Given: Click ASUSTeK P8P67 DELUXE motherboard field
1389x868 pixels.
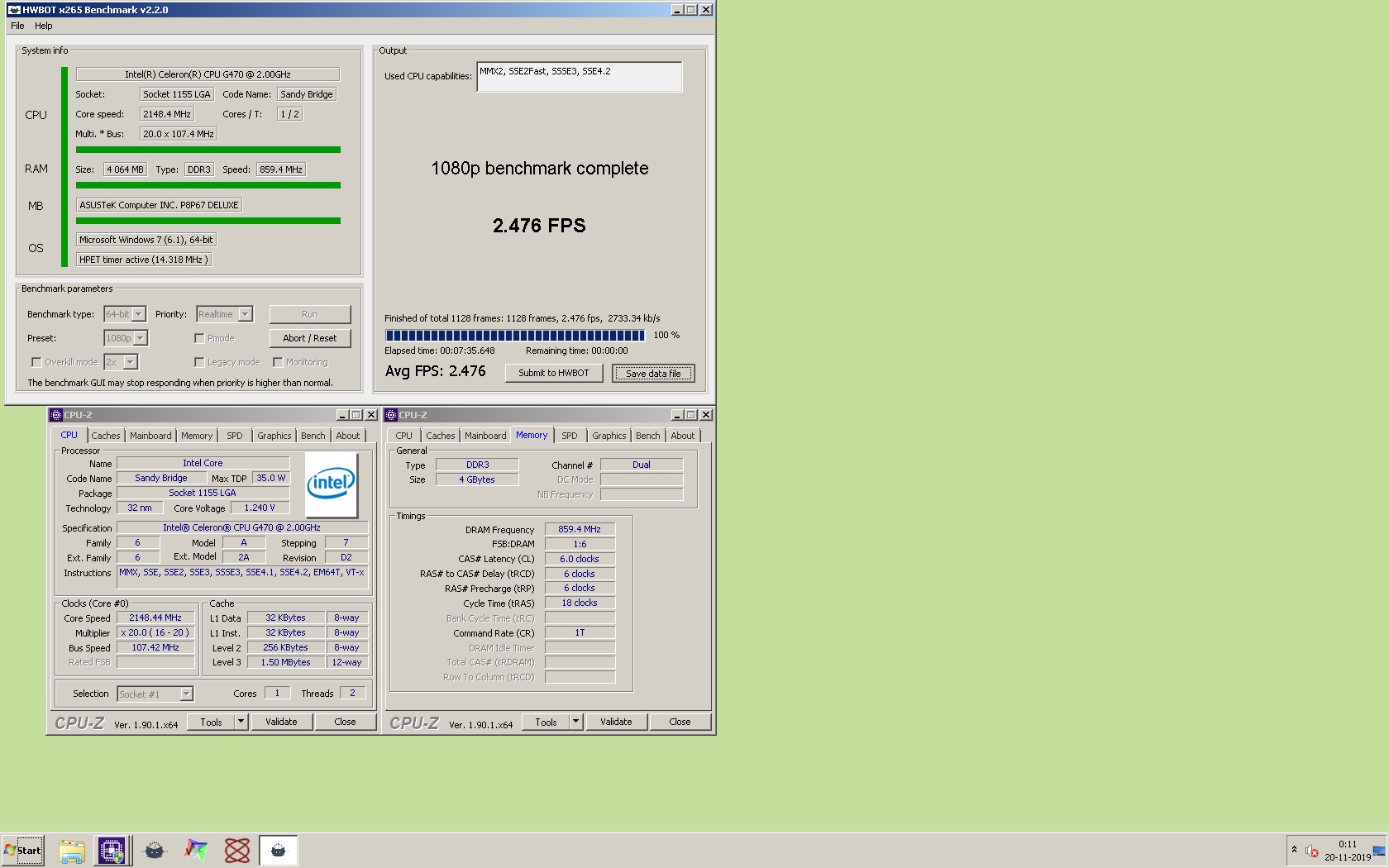Looking at the screenshot, I should (x=160, y=205).
